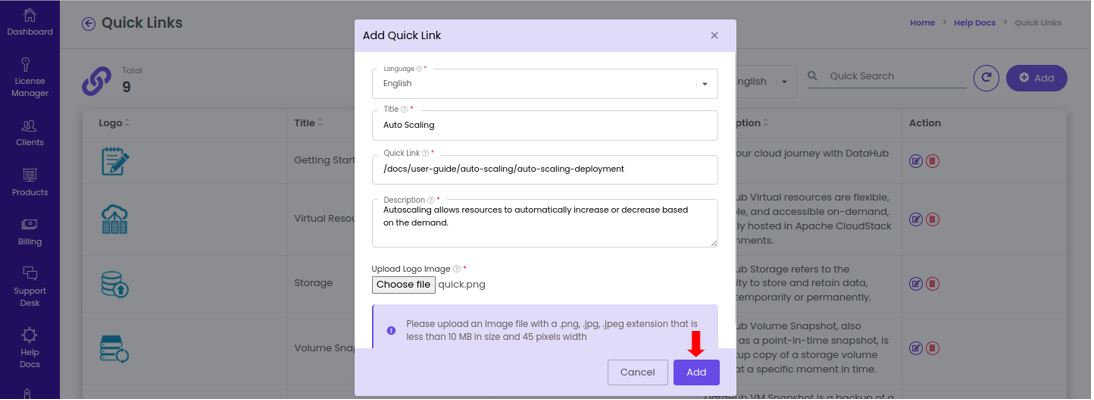Image resolution: width=1094 pixels, height=400 pixels.
Task: Click the back arrow beside Quick Links
Action: [x=89, y=24]
